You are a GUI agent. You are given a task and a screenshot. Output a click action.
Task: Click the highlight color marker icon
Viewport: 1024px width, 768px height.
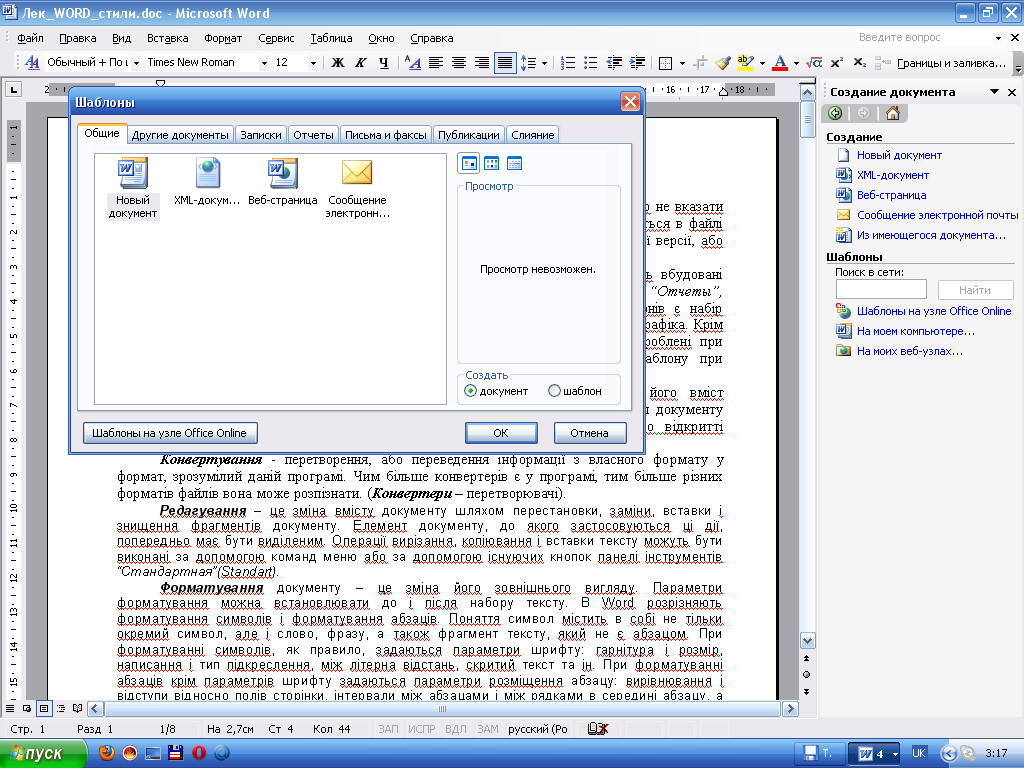click(x=745, y=63)
